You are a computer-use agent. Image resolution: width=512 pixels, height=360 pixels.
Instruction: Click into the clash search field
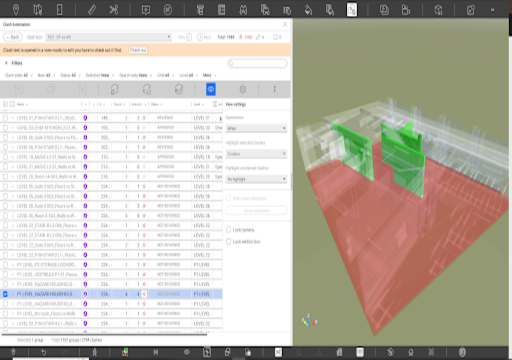pyautogui.click(x=257, y=63)
